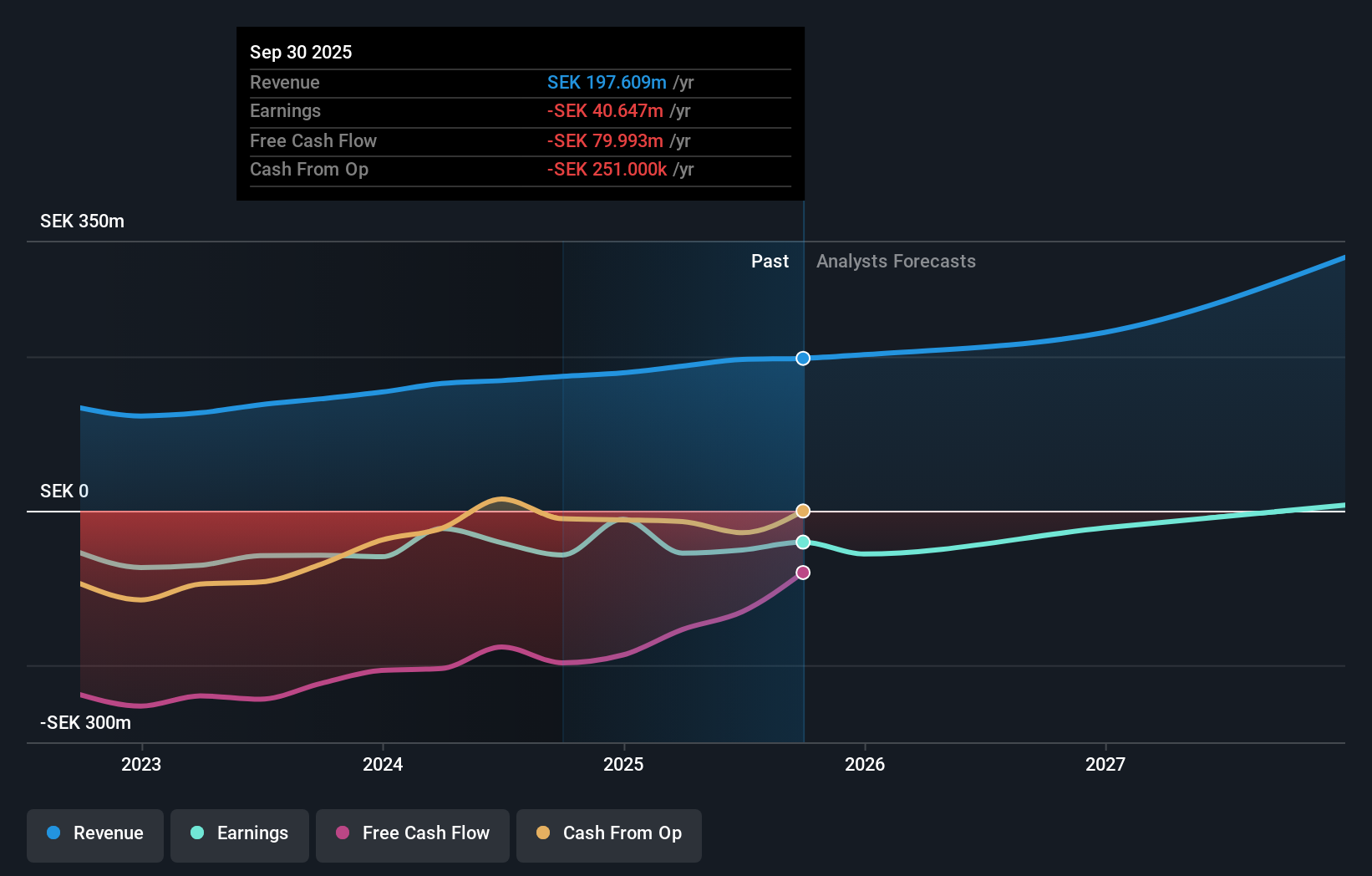This screenshot has width=1372, height=876.
Task: Toggle the Cash From Op series
Action: point(608,834)
